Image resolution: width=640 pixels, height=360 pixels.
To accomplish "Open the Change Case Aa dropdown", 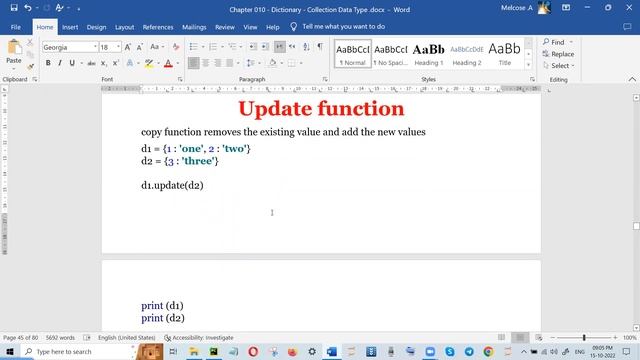I will (x=157, y=47).
